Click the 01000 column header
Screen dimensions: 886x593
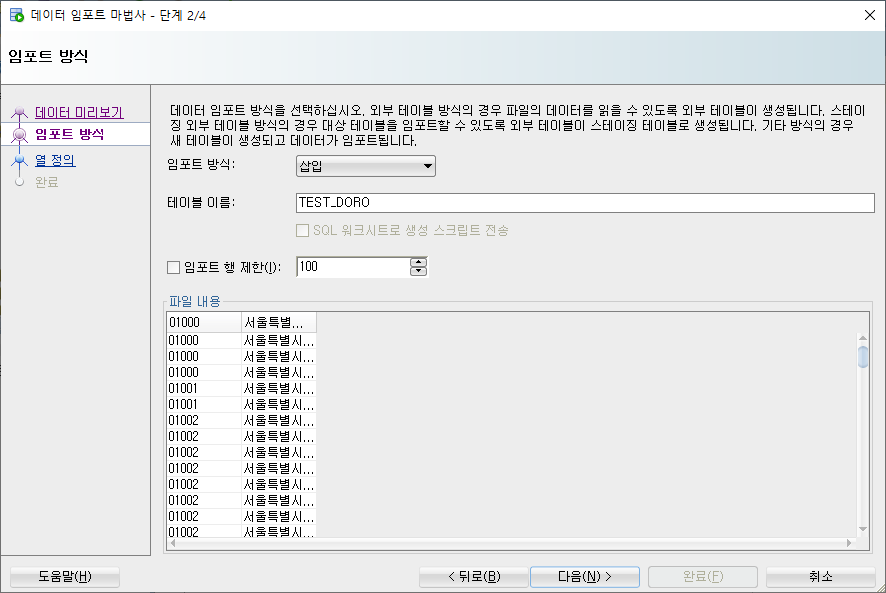pyautogui.click(x=204, y=322)
